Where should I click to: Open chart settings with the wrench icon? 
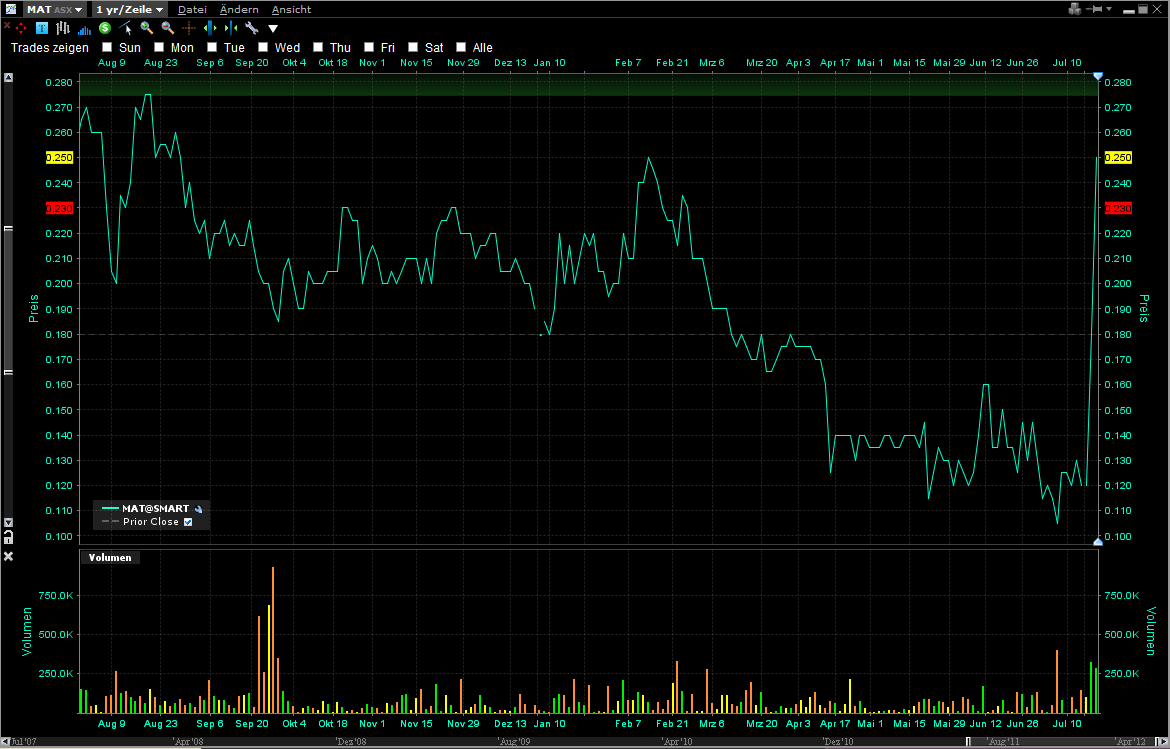point(250,28)
